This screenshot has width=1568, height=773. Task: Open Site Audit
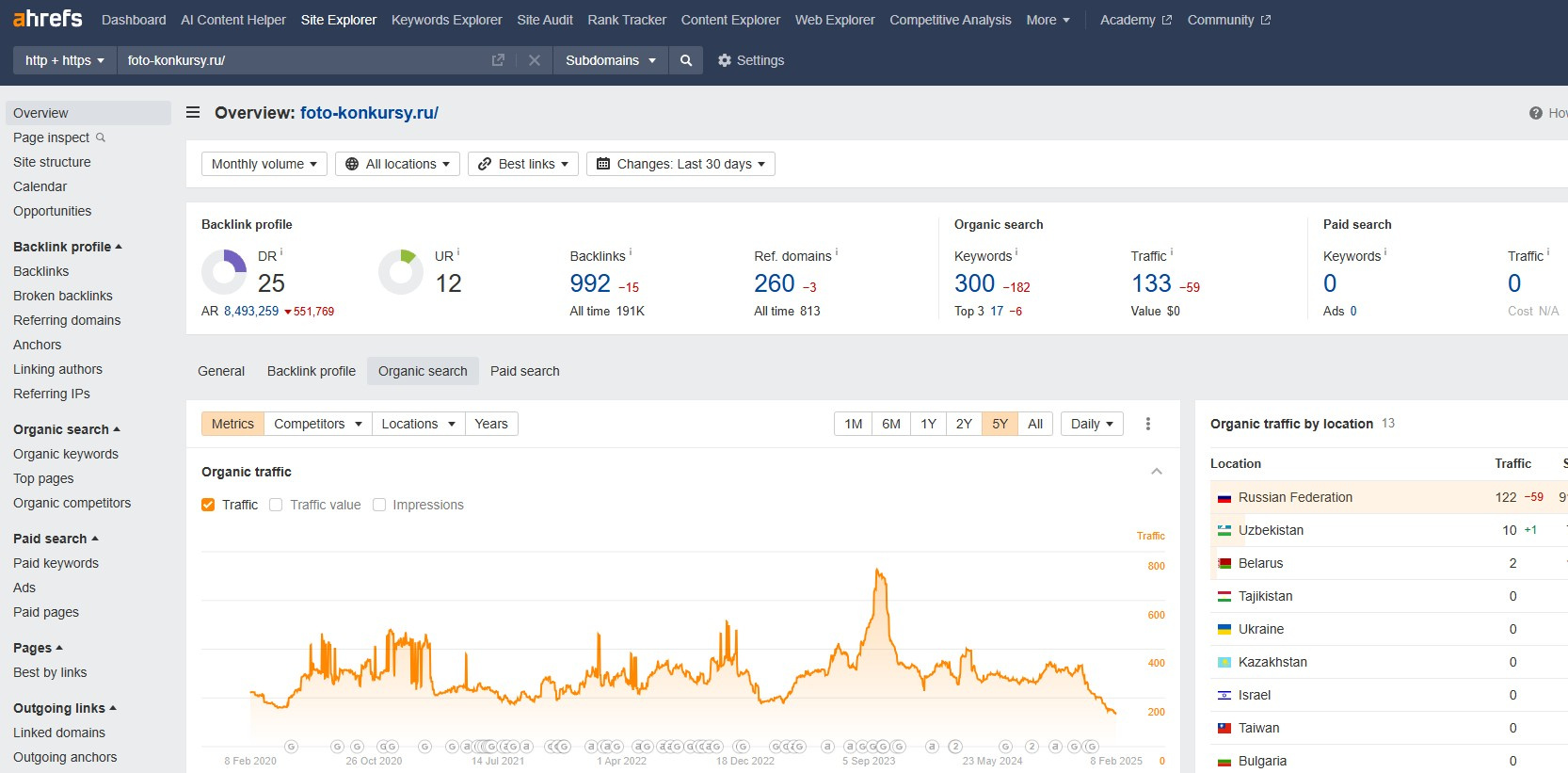click(x=545, y=20)
